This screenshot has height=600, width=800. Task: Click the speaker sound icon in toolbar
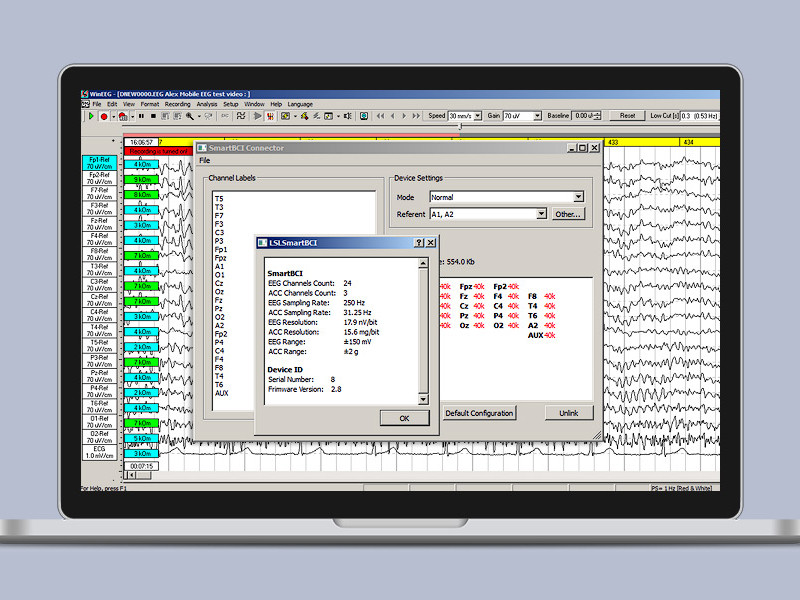coord(347,116)
